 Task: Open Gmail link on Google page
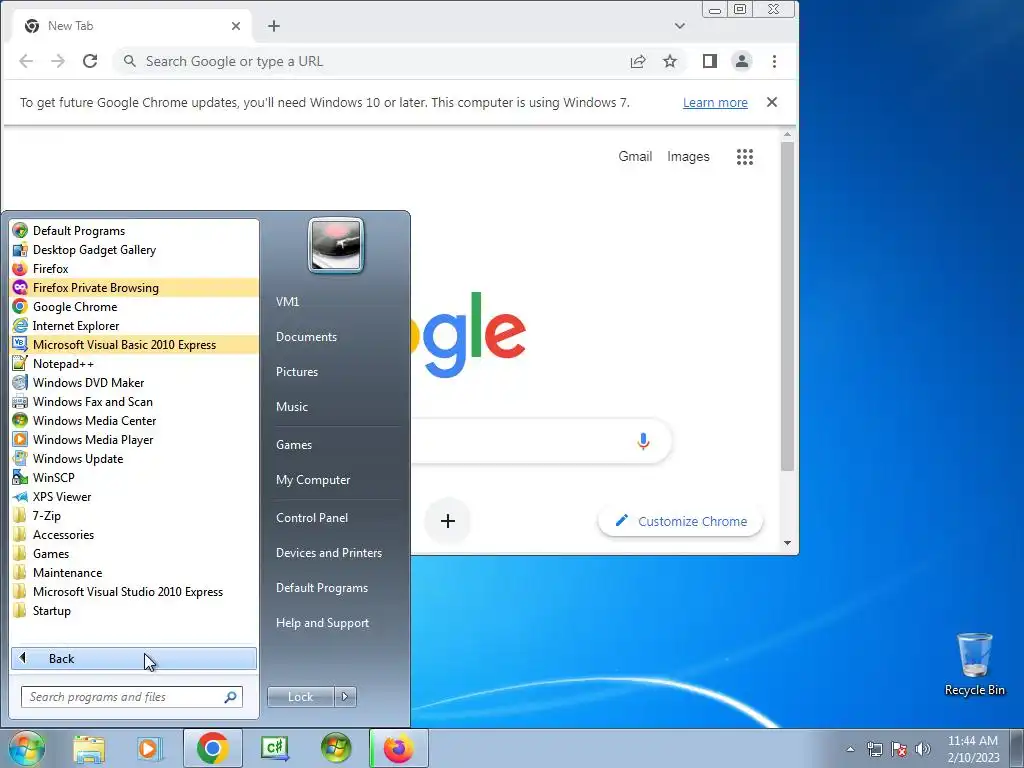click(x=635, y=157)
